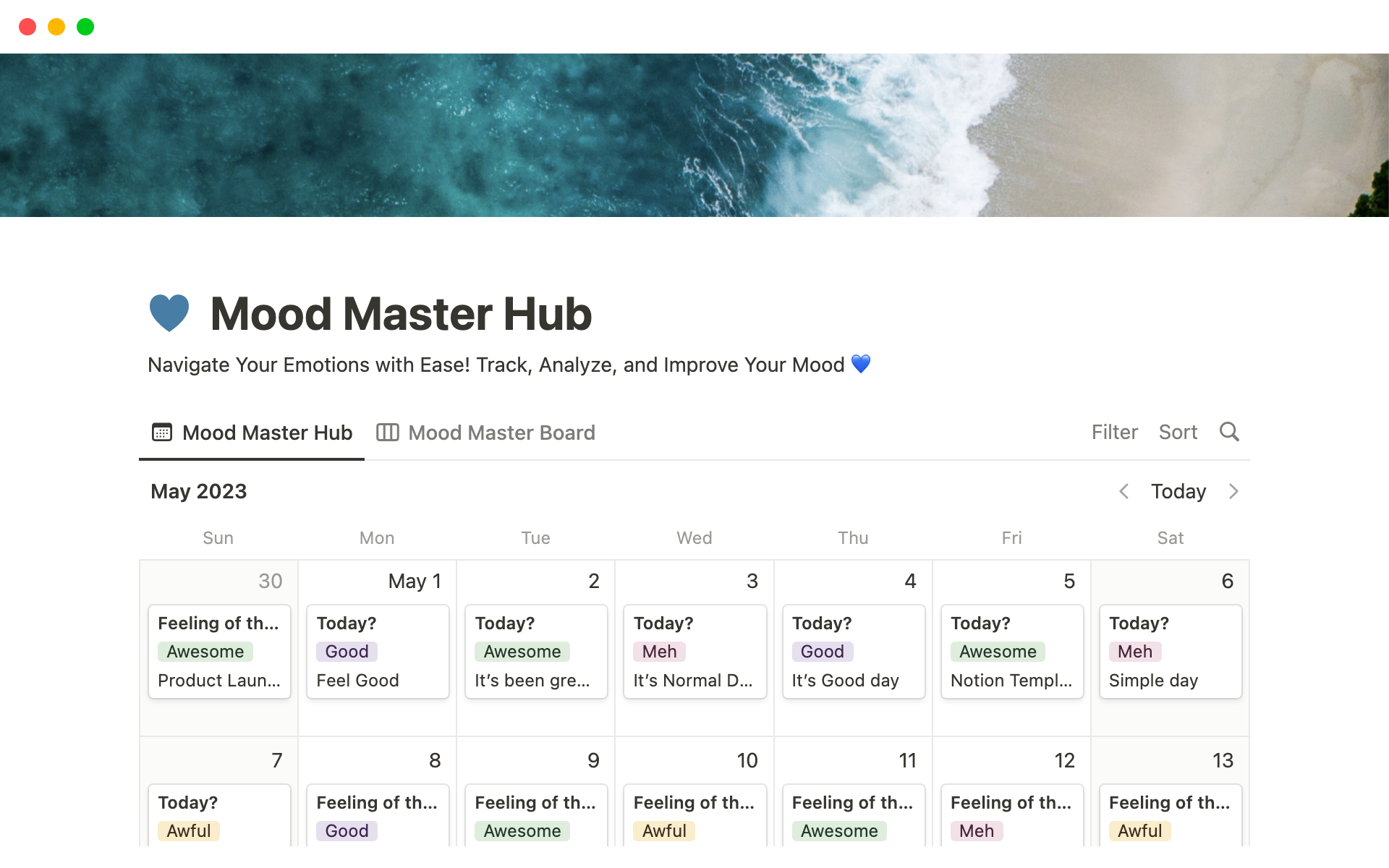
Task: Click the blue heart page icon
Action: coord(169,313)
